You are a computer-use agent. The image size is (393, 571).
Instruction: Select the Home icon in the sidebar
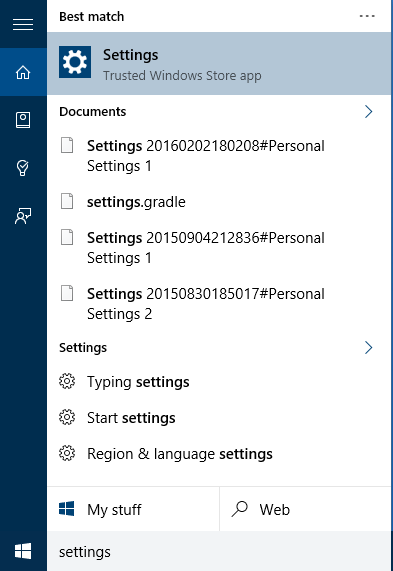coord(23,72)
